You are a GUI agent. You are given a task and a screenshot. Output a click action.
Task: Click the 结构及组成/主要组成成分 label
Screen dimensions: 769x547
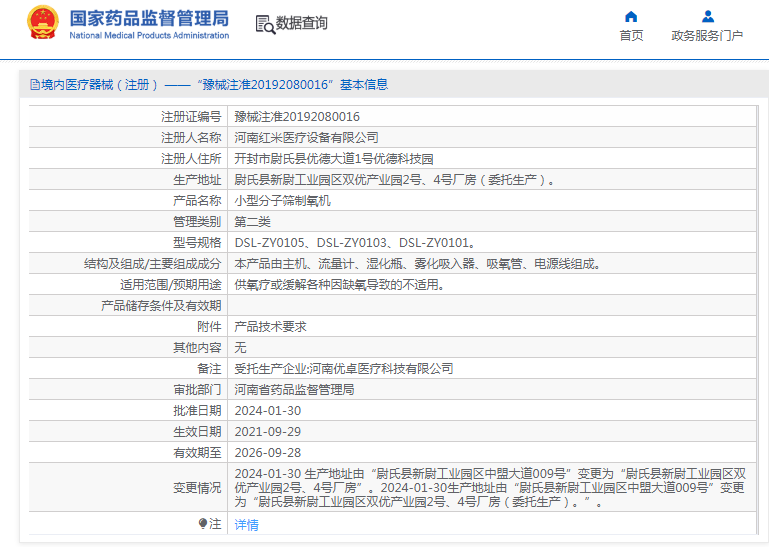point(153,264)
